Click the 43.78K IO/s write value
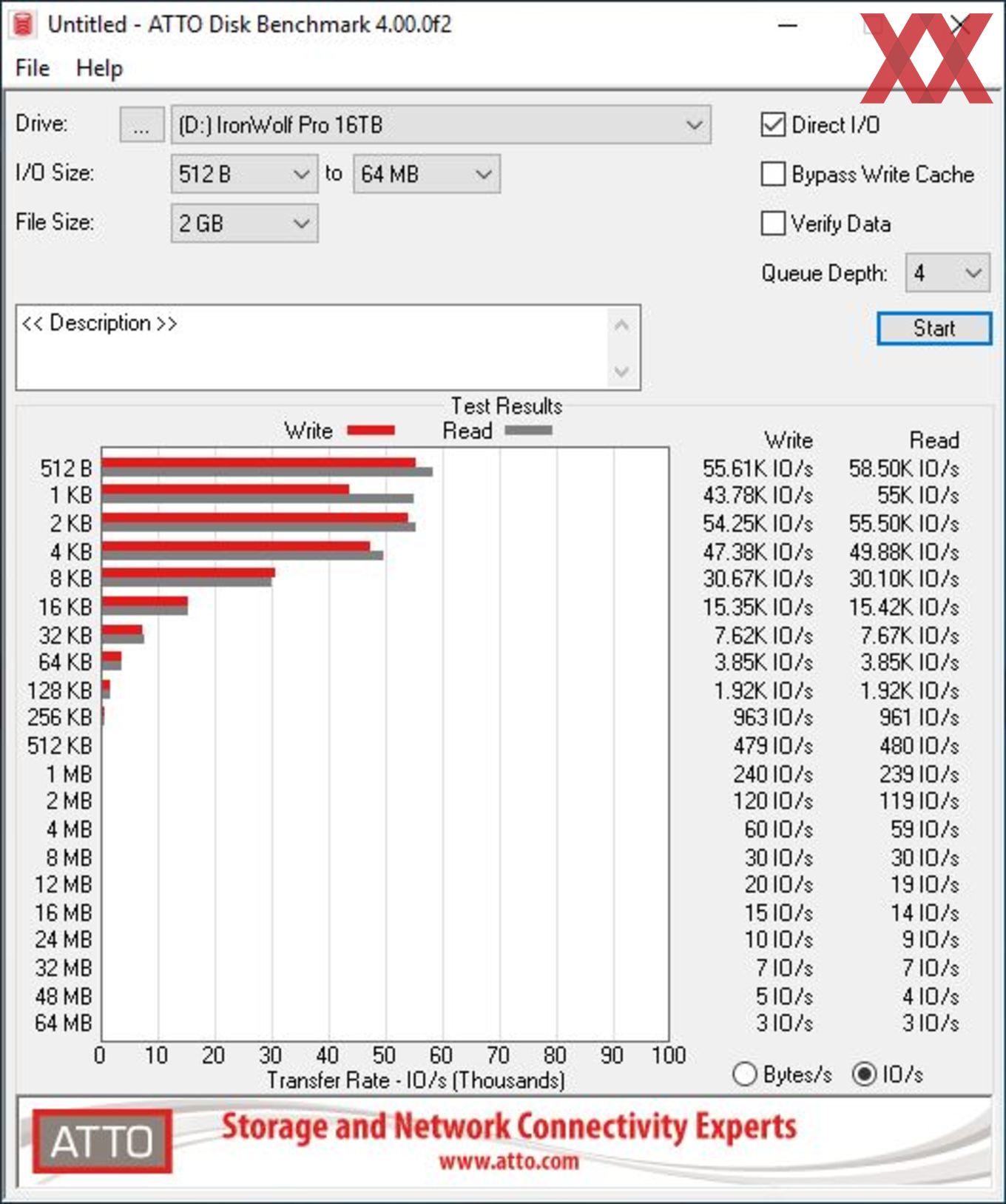The height and width of the screenshot is (1204, 1006). coord(757,495)
